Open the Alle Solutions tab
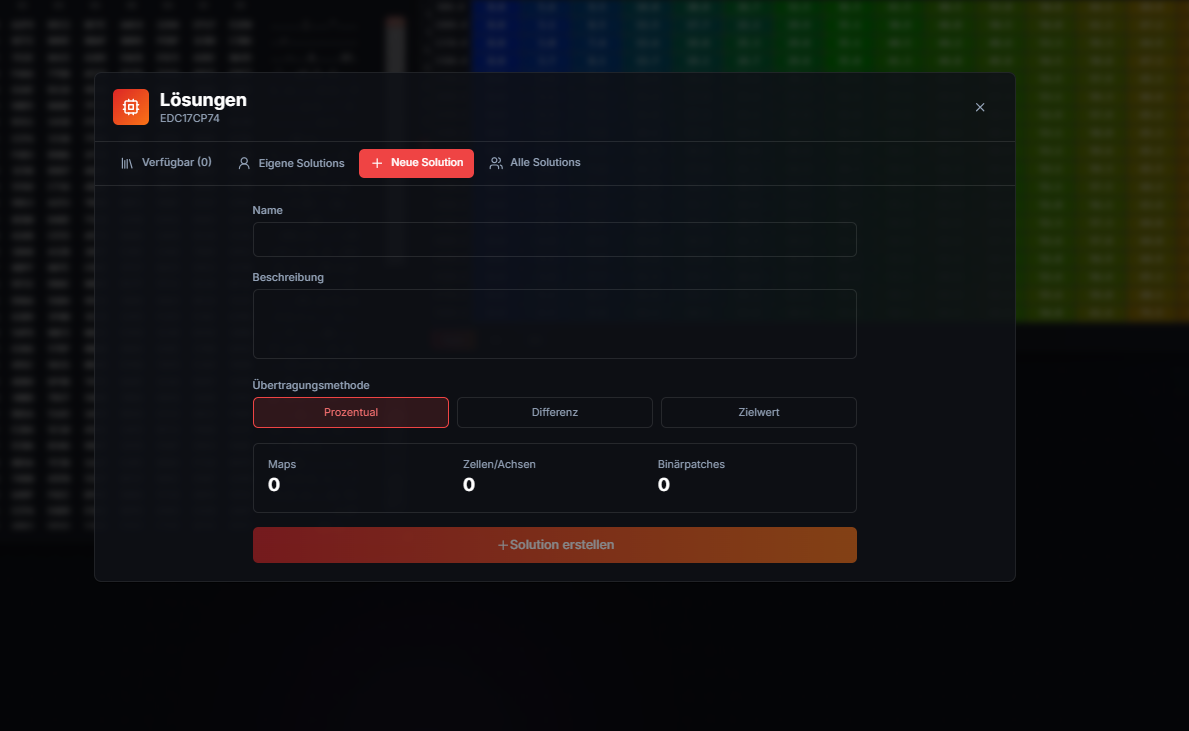This screenshot has width=1189, height=731. click(535, 163)
